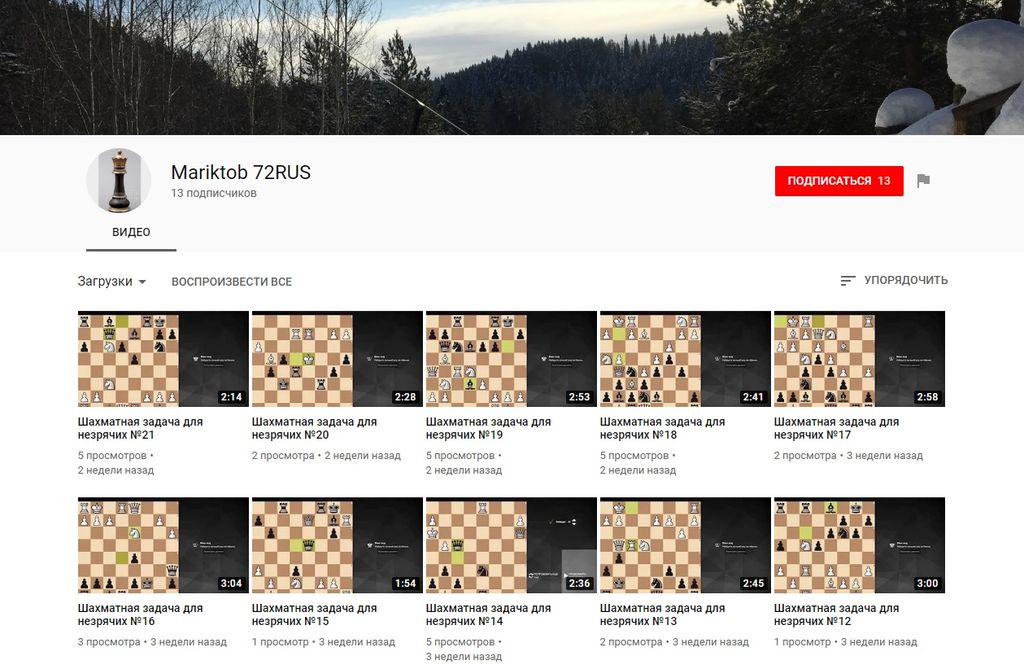Click title link Шахматная задача №13
Viewport: 1024px width, 669px height.
tap(663, 614)
